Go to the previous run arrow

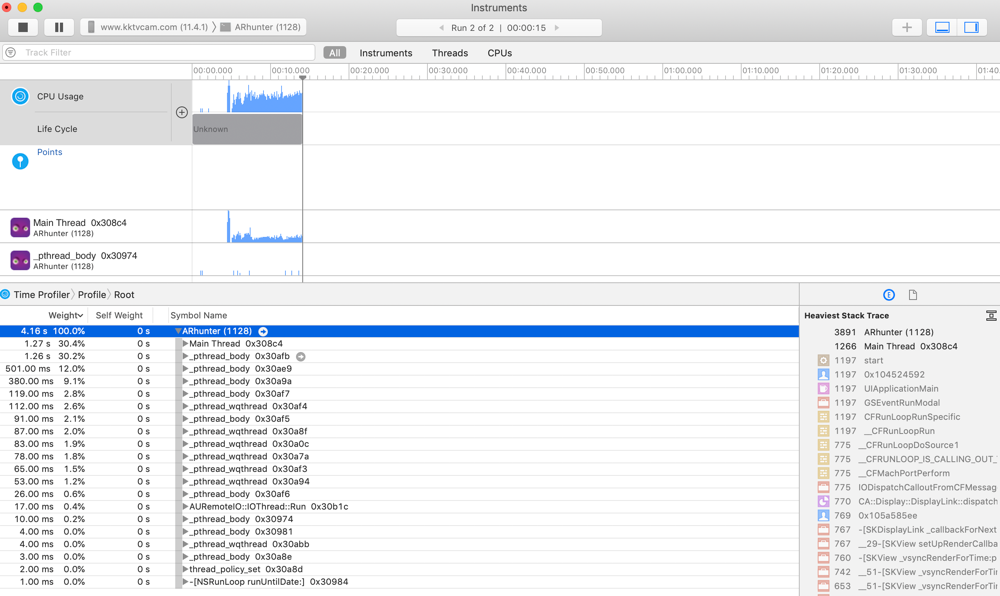click(441, 28)
